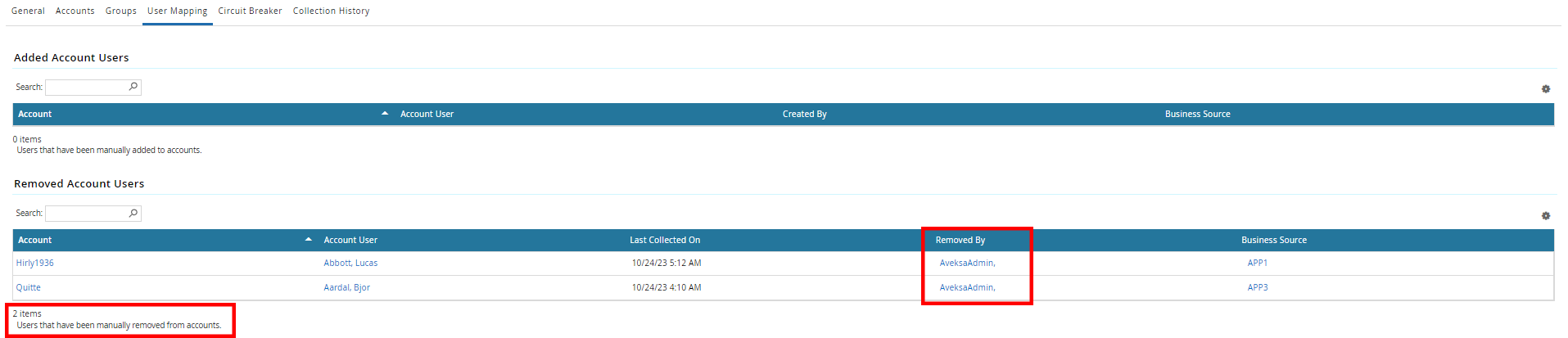The width and height of the screenshot is (1568, 338).
Task: Toggle Account sort arrow in Removed Account Users table
Action: (x=308, y=240)
